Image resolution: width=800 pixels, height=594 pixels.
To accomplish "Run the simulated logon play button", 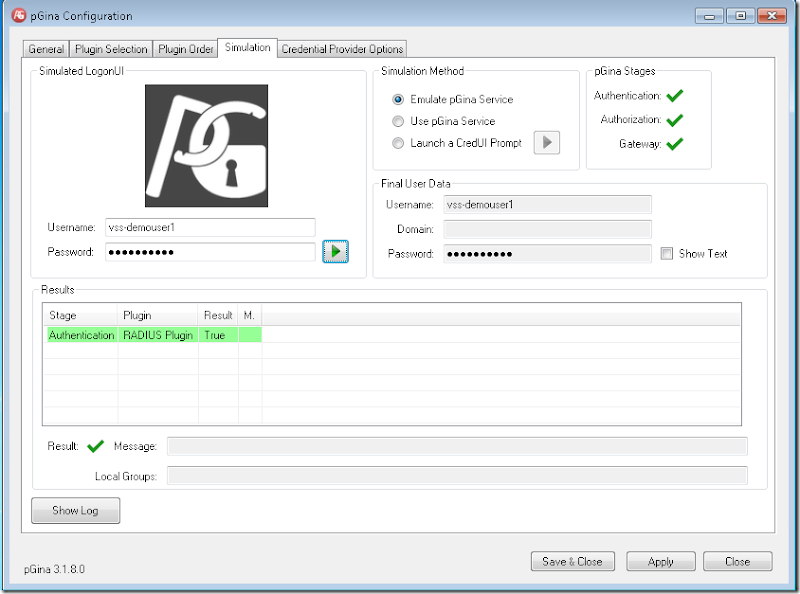I will click(x=335, y=252).
